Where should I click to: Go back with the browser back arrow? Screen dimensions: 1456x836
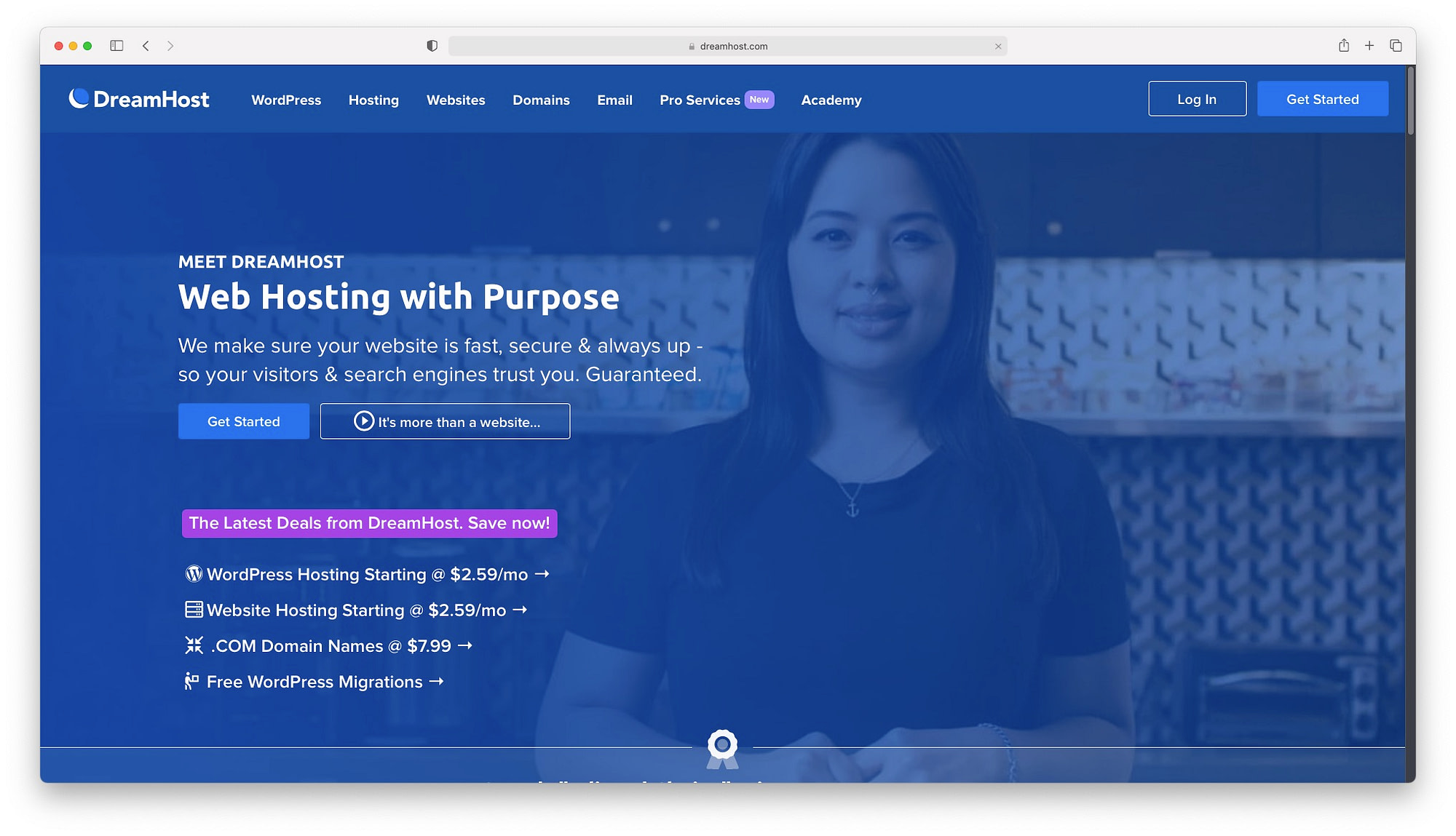point(146,46)
